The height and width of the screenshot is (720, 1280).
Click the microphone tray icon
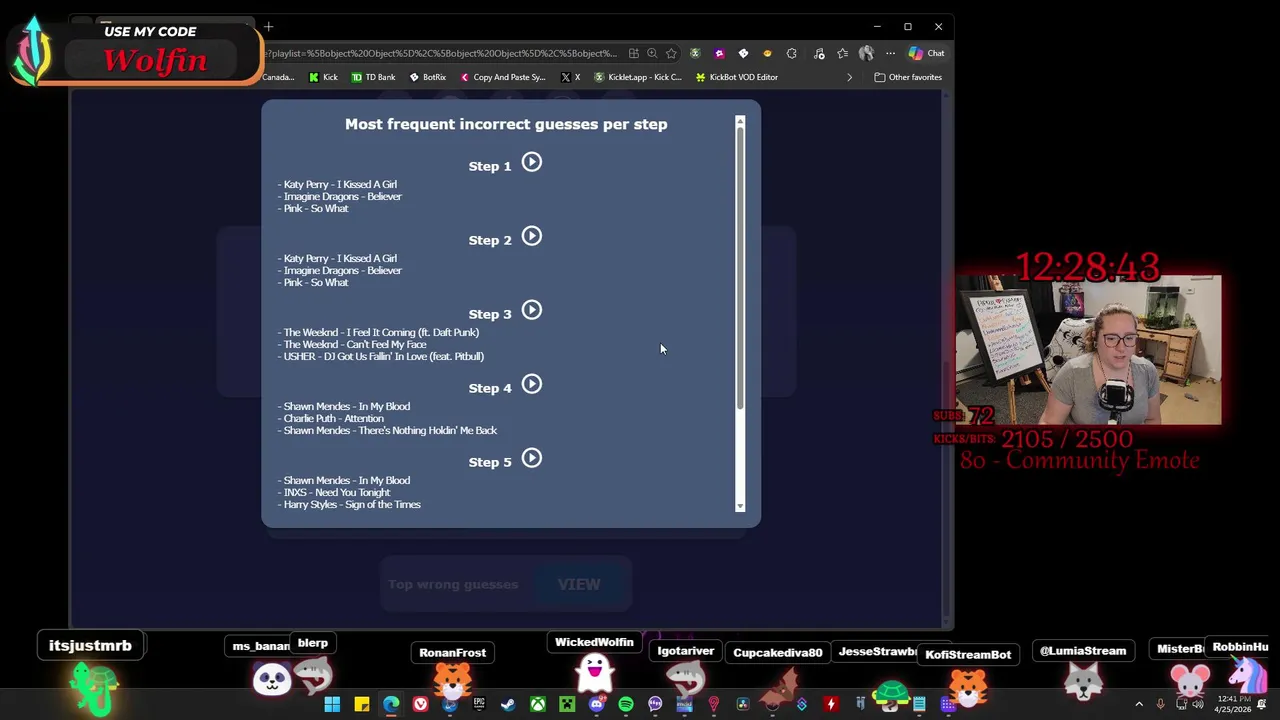pyautogui.click(x=1160, y=704)
